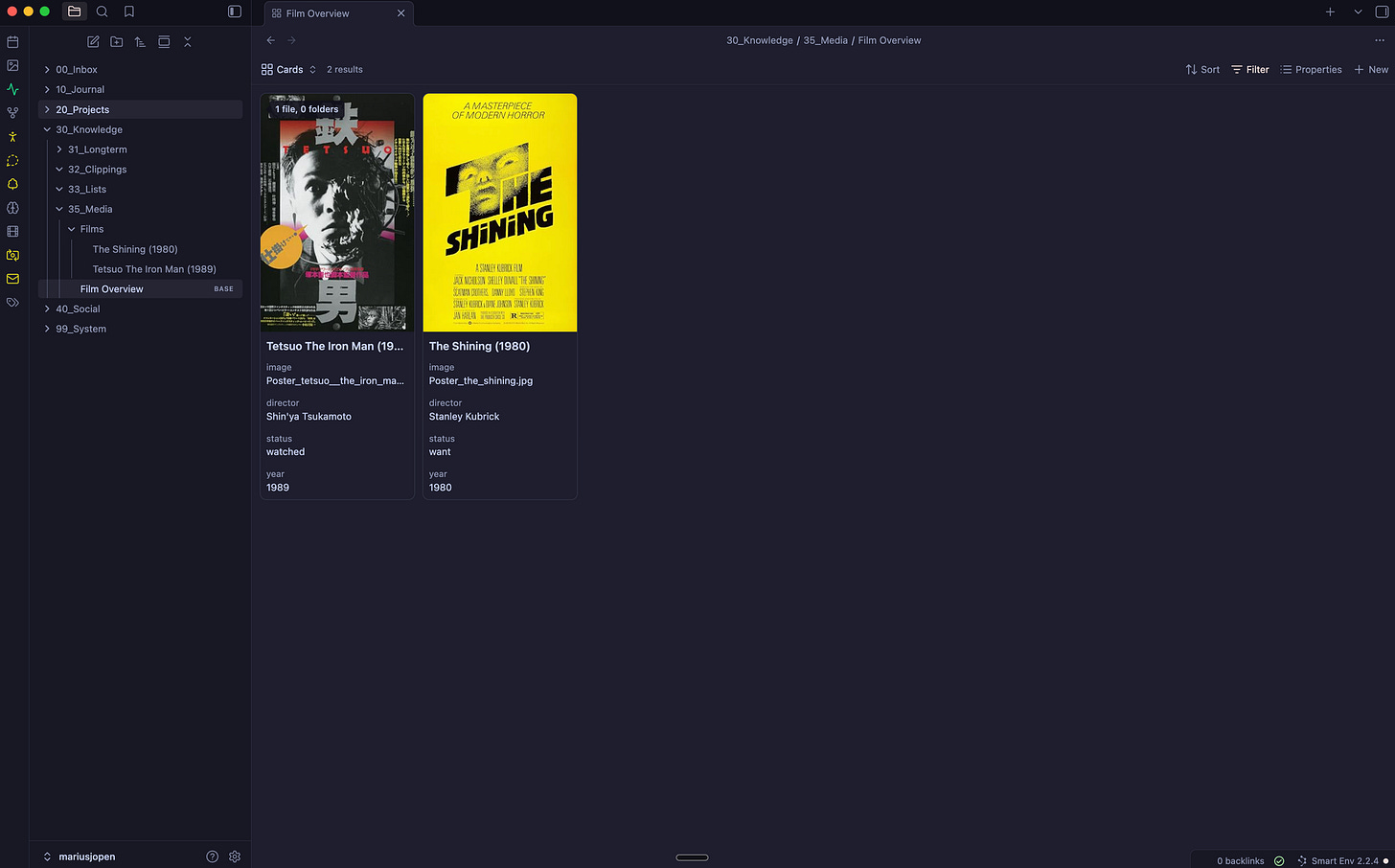Open the Tetsuo poster thumbnail
This screenshot has width=1395, height=868.
(337, 213)
